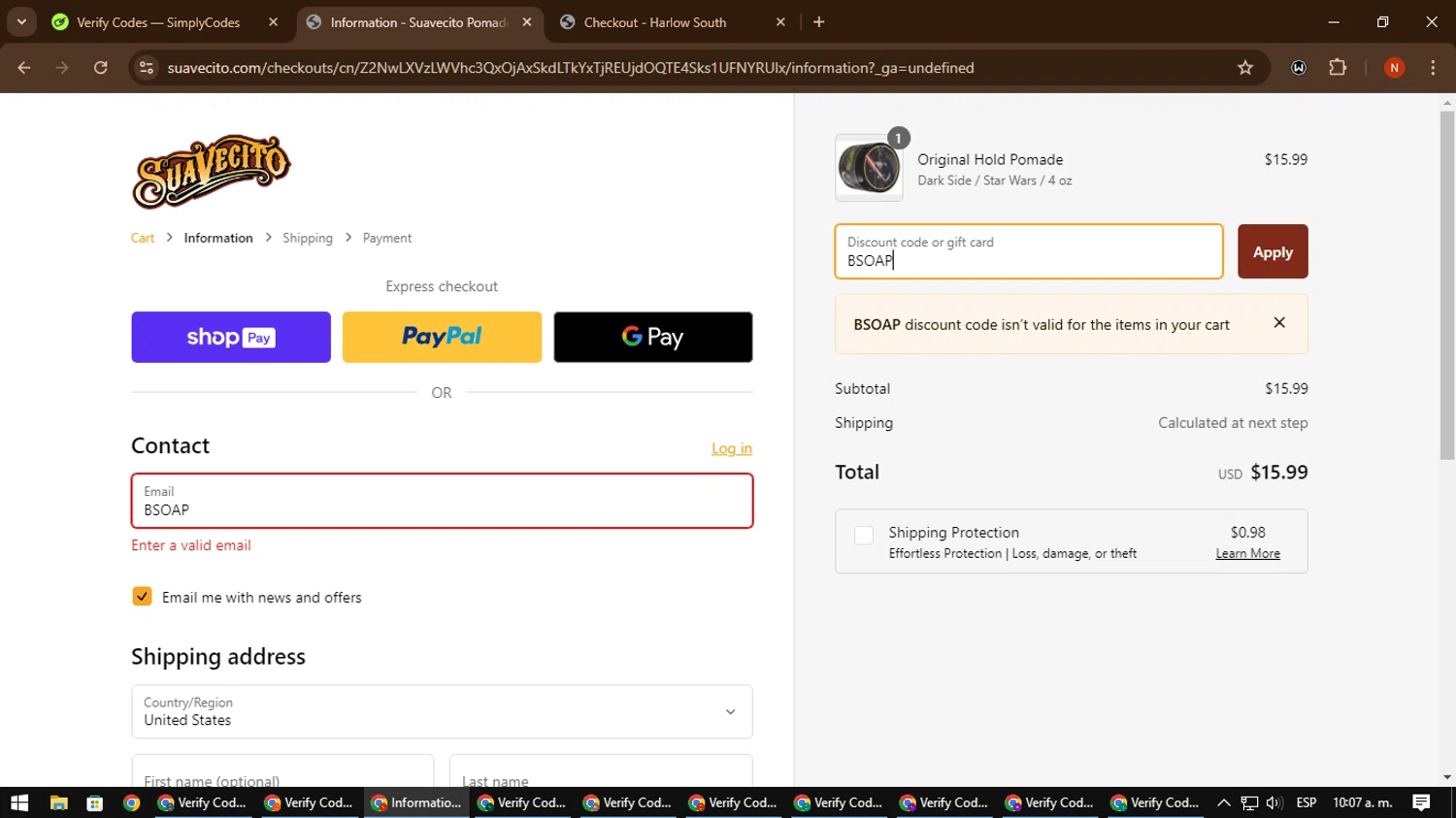This screenshot has height=818, width=1456.
Task: Bookmark this page with the star icon
Action: pyautogui.click(x=1245, y=68)
